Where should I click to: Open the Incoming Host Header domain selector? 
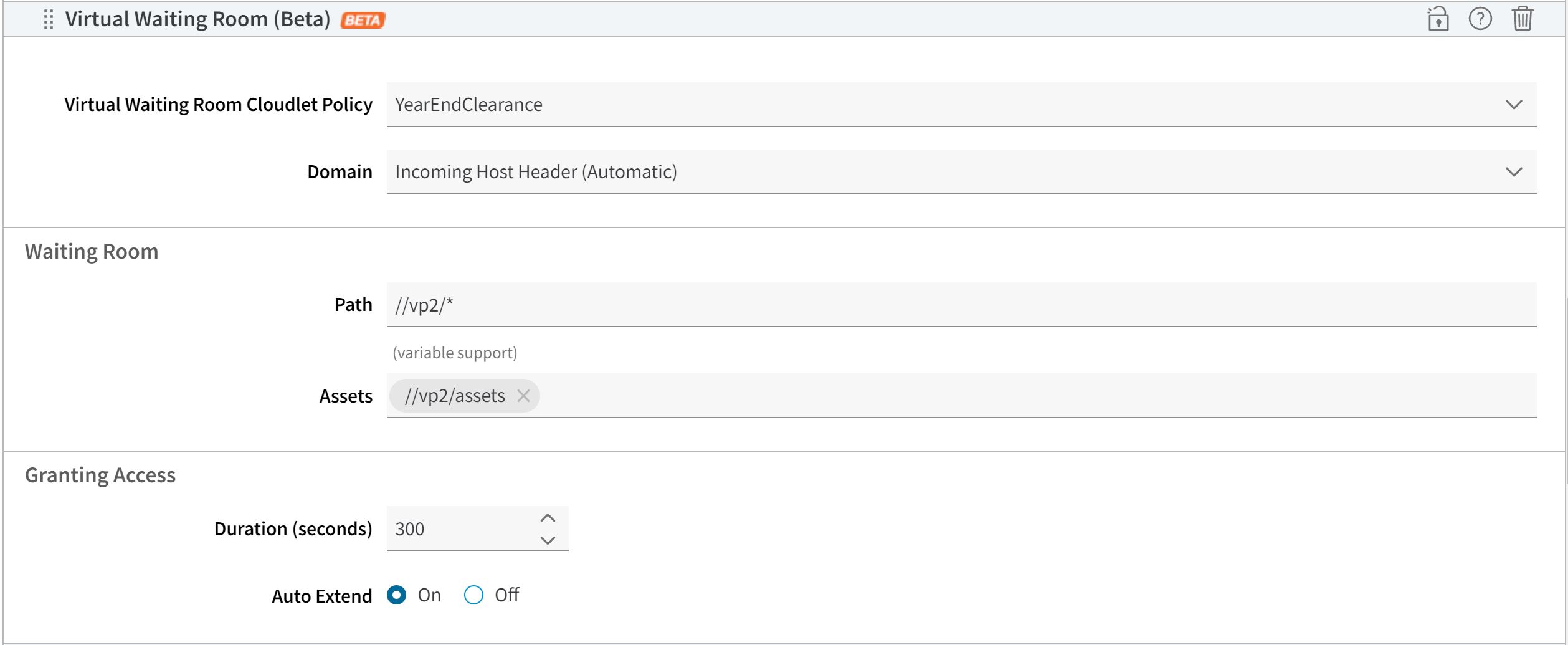872,172
